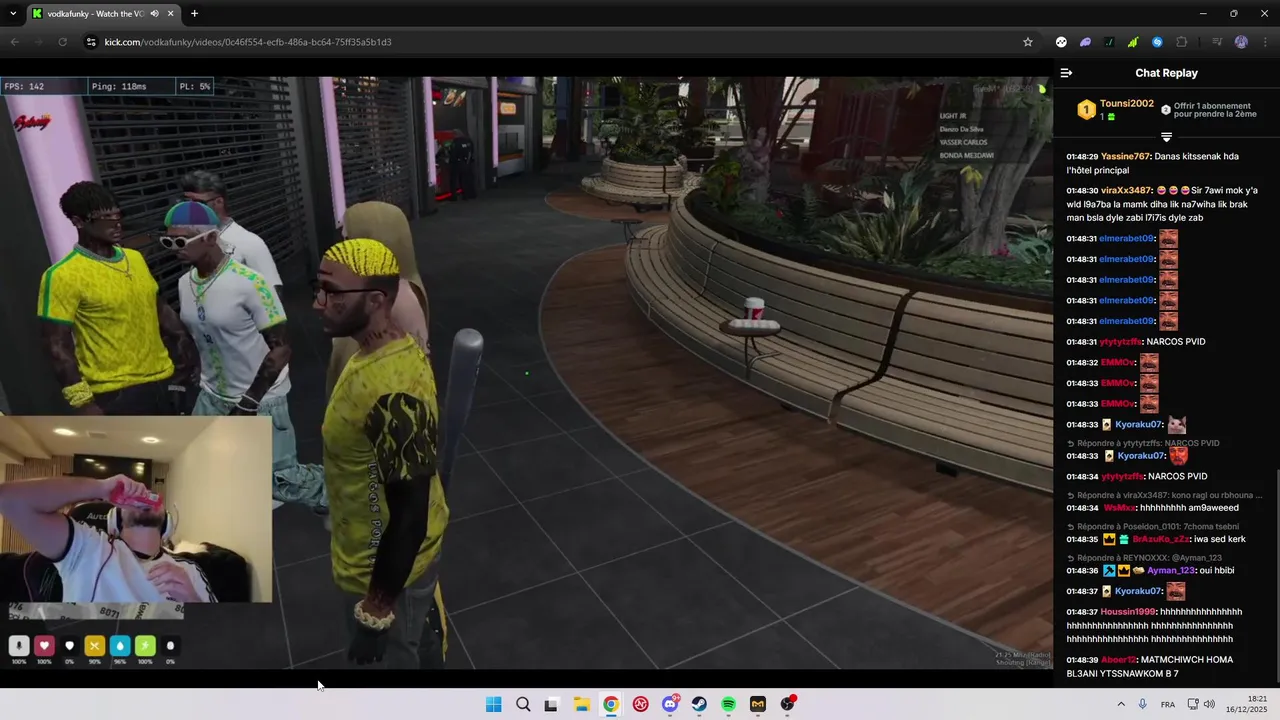Open OBS Studio from the taskbar
The height and width of the screenshot is (720, 1280).
[788, 704]
